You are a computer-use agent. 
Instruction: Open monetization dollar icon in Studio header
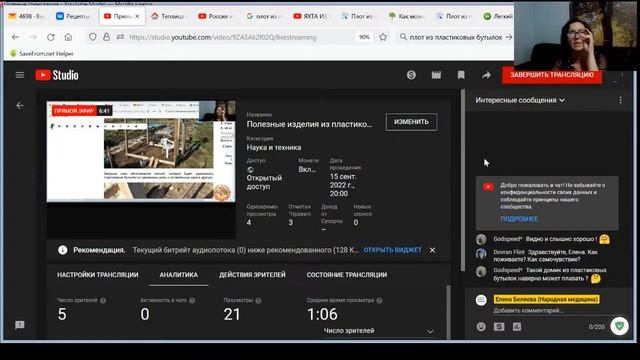(x=411, y=75)
